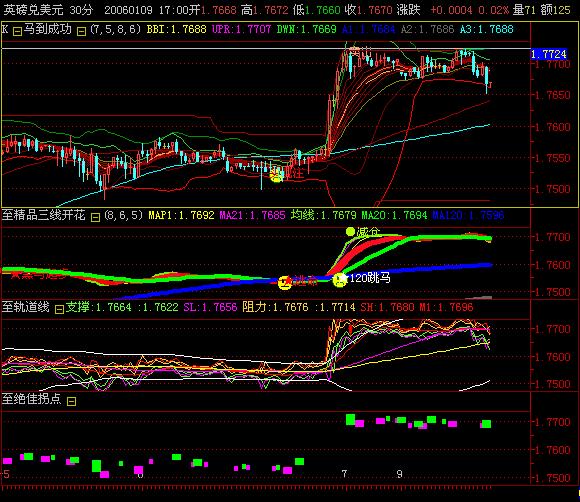Click the open price 1.7668

(x=218, y=10)
